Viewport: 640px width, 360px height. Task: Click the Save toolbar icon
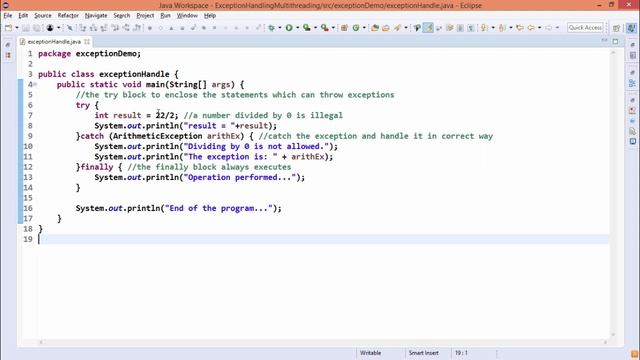pos(26,28)
